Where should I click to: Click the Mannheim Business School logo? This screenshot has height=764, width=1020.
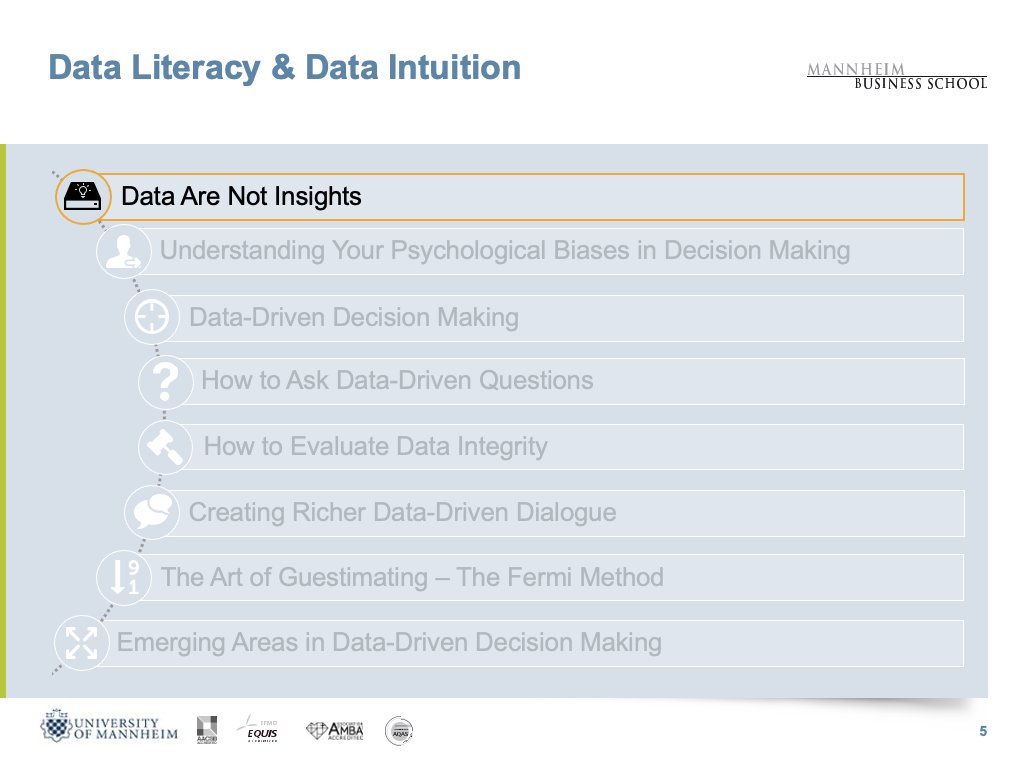896,76
